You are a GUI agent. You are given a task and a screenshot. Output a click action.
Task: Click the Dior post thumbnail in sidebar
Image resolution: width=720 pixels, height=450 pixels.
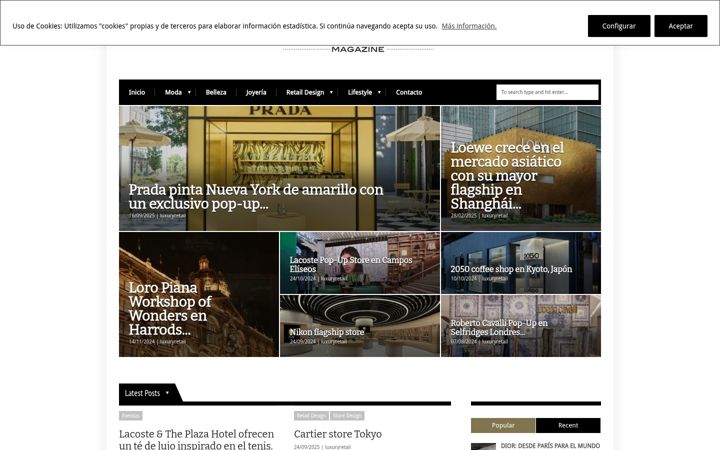[x=483, y=446]
